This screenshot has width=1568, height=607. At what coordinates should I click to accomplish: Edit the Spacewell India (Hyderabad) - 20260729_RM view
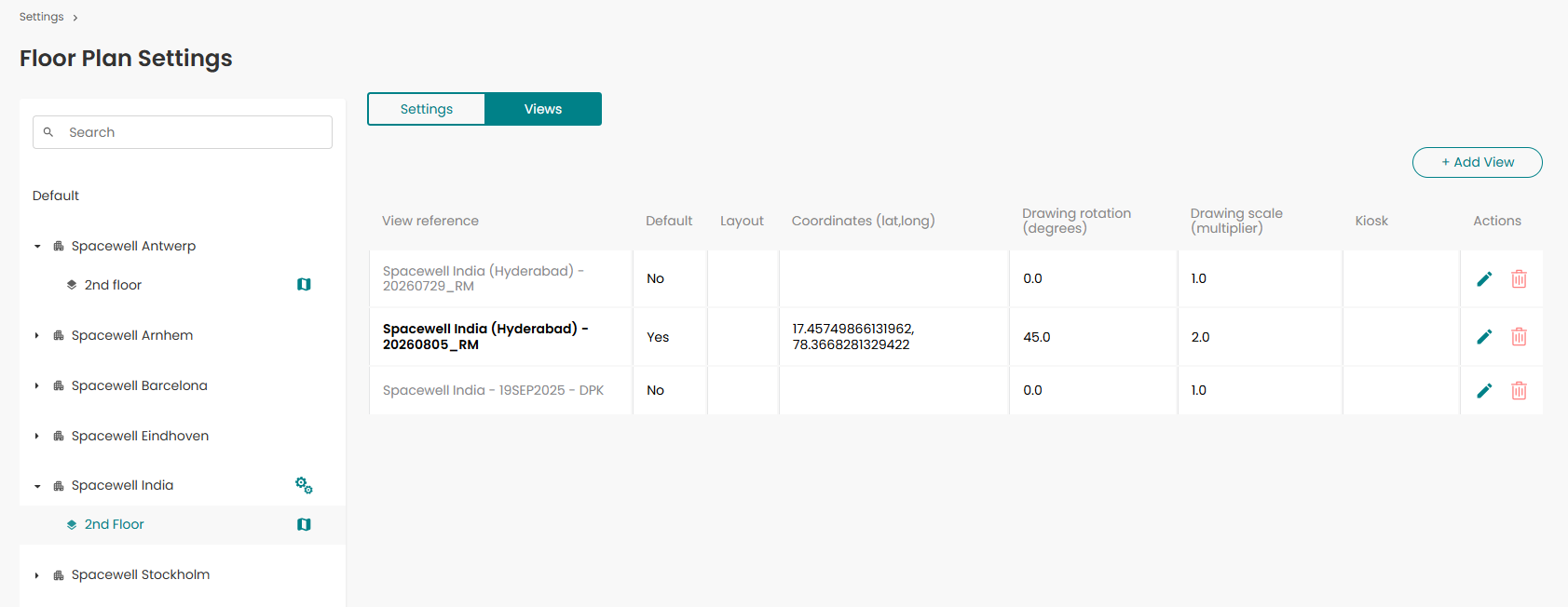coord(1484,279)
